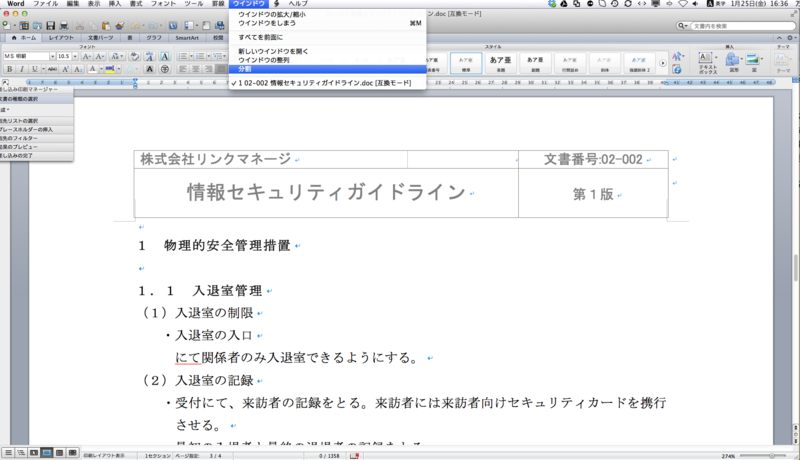Open the SmartArt ribbon tab
The height and width of the screenshot is (460, 800).
pos(187,38)
